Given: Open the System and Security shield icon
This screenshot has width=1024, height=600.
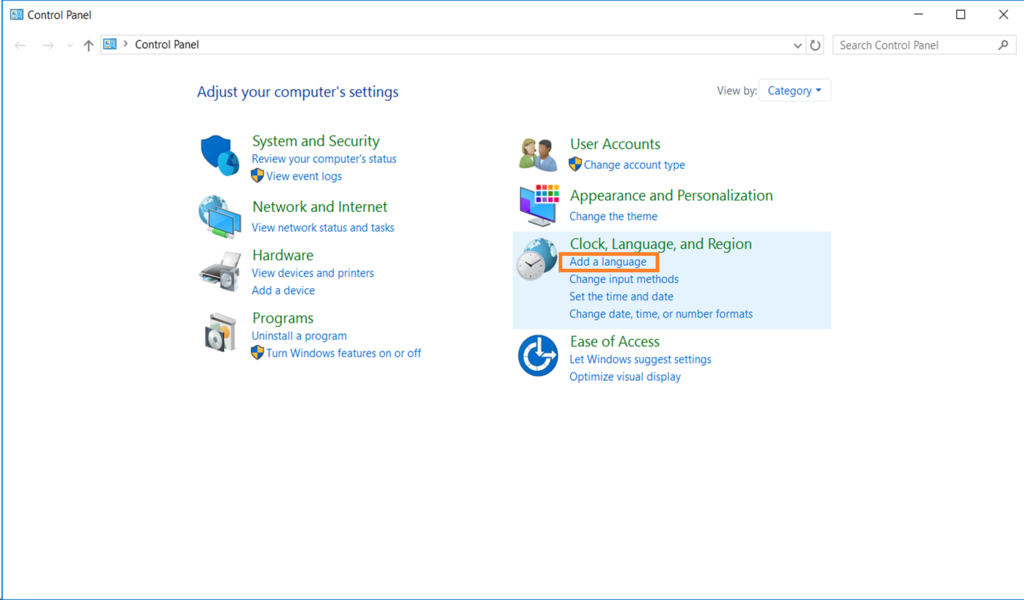Looking at the screenshot, I should tap(220, 155).
